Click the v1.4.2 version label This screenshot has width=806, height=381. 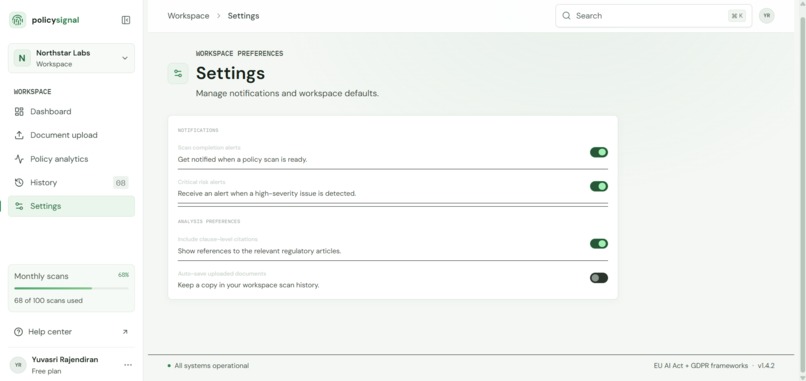click(766, 366)
